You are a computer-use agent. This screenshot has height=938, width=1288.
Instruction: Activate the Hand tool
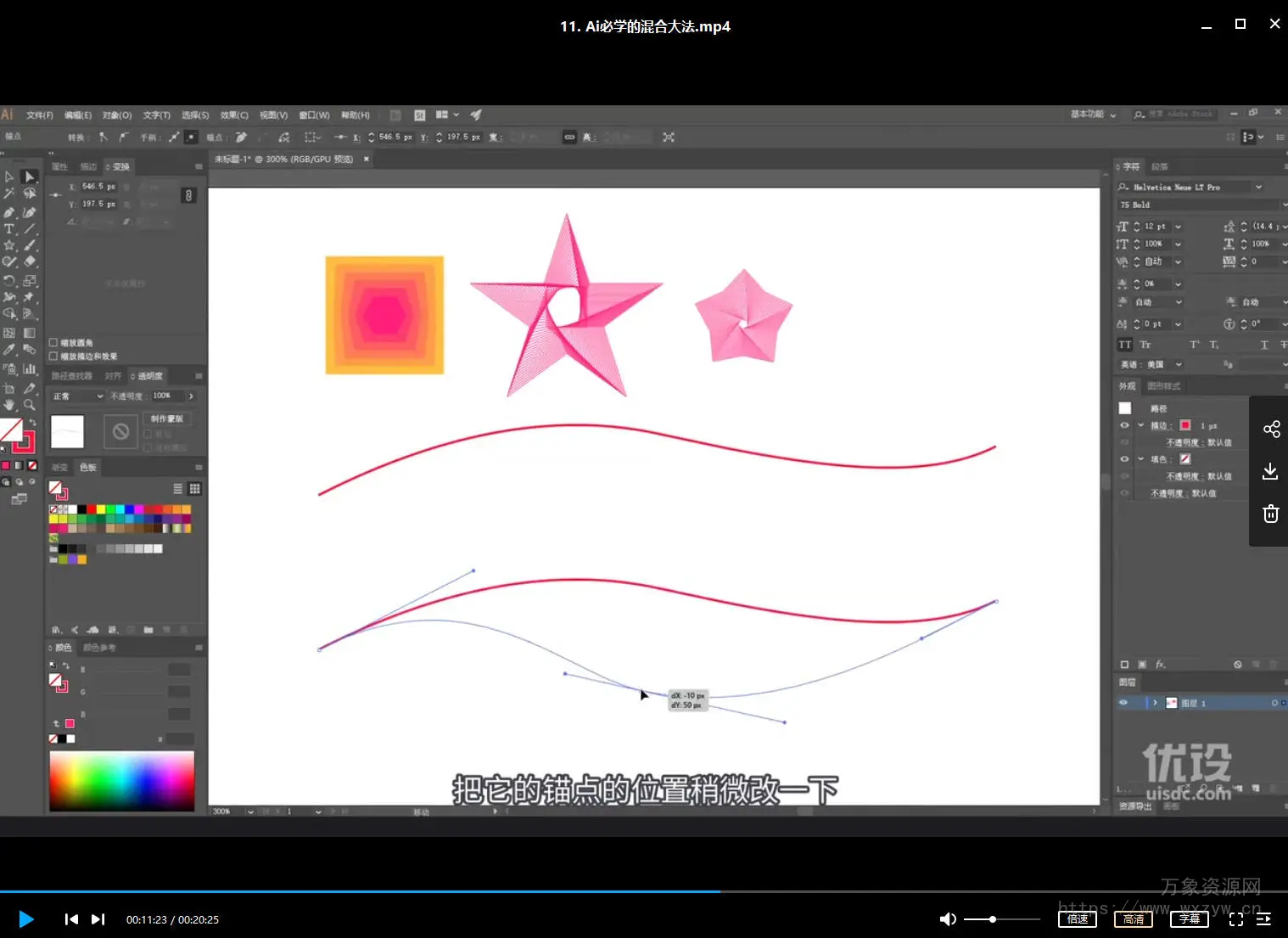click(x=9, y=406)
